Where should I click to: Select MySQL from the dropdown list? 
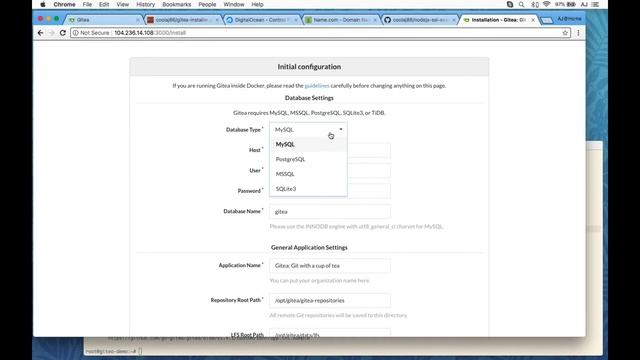[308, 144]
